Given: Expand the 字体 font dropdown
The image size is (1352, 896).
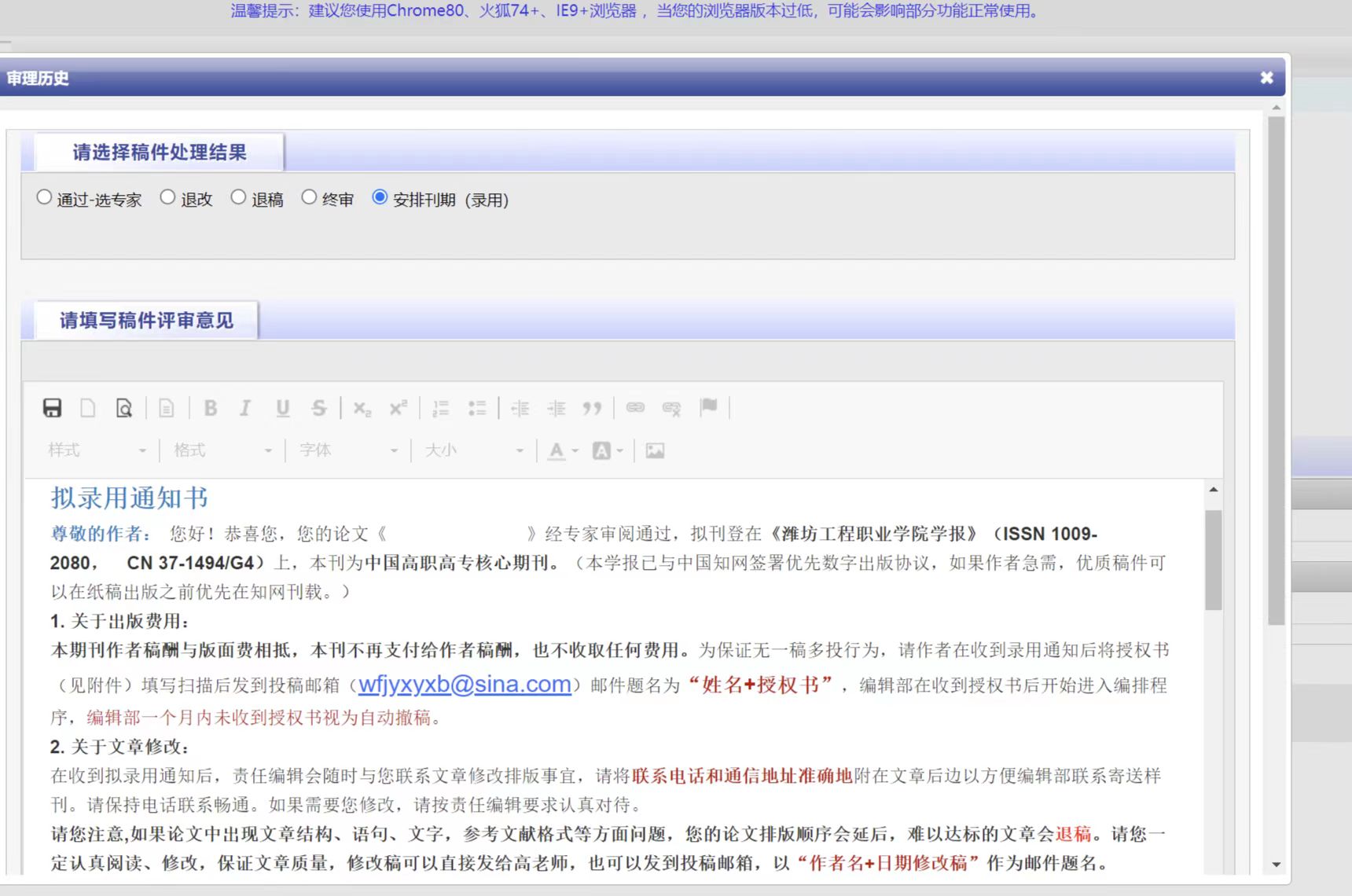Looking at the screenshot, I should point(347,450).
